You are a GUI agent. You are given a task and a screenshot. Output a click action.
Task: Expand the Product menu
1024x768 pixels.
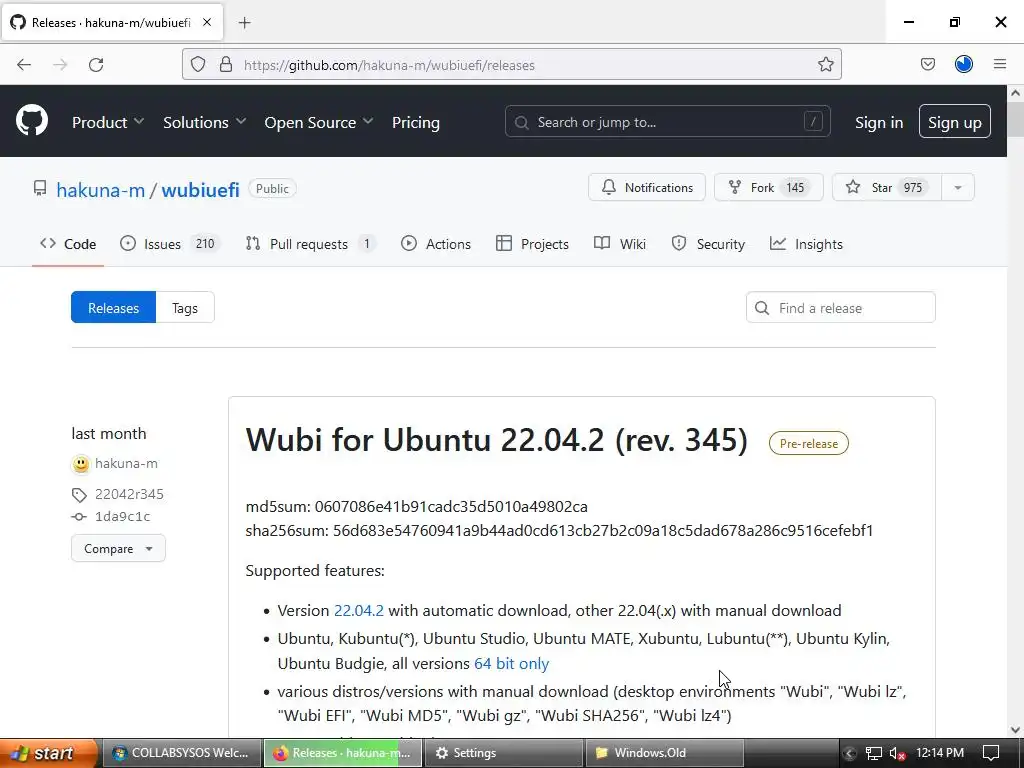108,122
